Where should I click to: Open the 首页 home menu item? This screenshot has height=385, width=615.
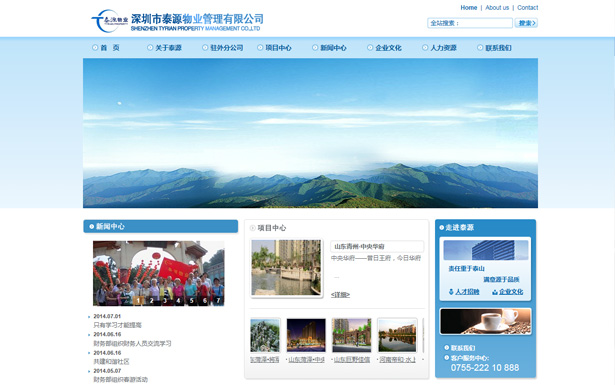106,48
